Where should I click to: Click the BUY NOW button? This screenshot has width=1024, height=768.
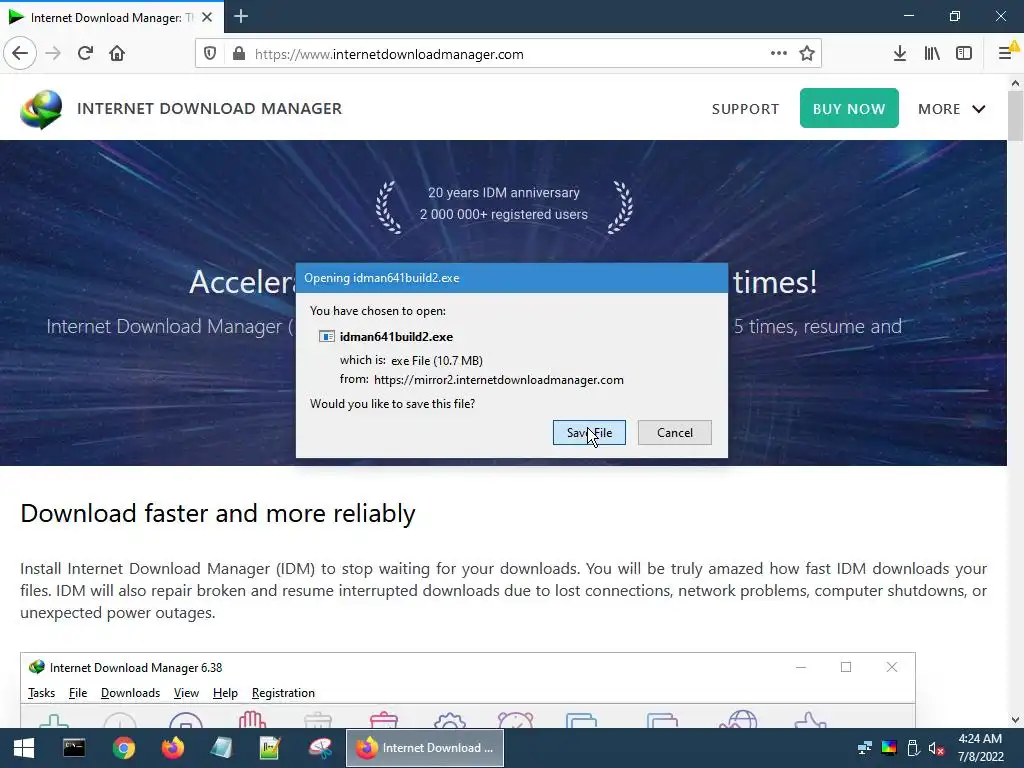pyautogui.click(x=849, y=108)
